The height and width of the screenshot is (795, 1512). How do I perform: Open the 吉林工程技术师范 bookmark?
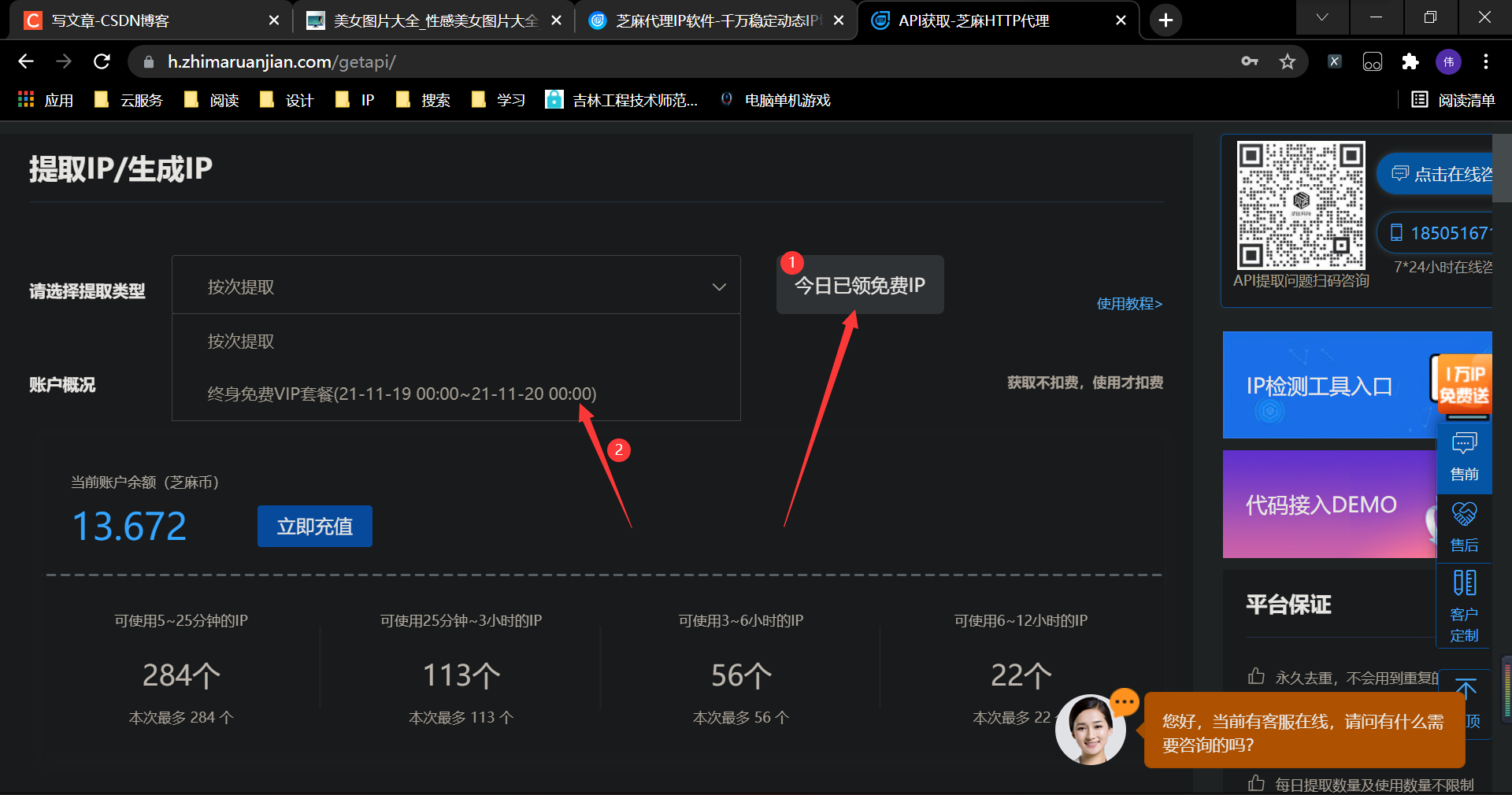click(x=621, y=100)
